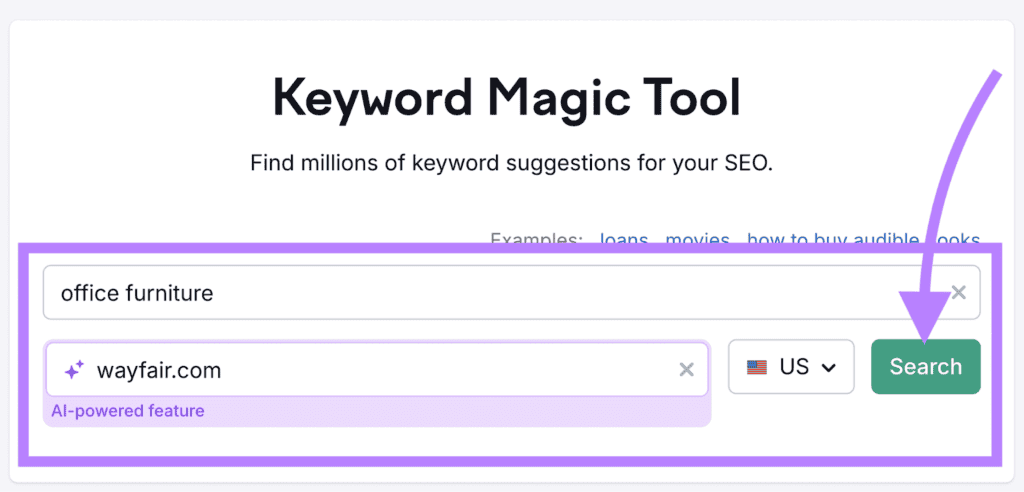Clear the wayfair.com domain field

point(686,370)
